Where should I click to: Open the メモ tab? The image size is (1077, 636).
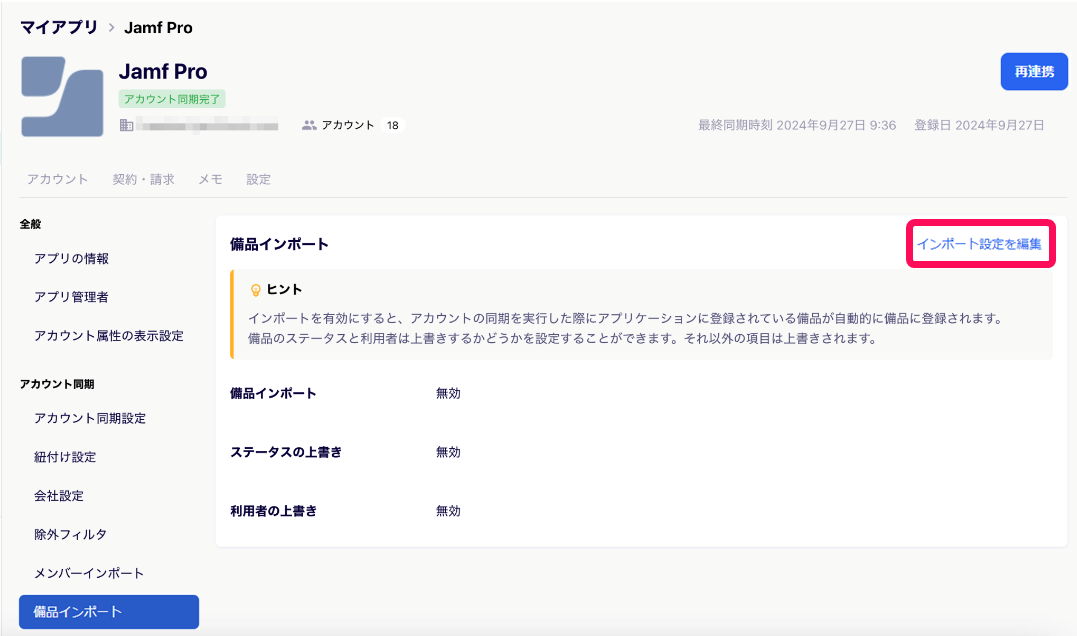pyautogui.click(x=210, y=179)
